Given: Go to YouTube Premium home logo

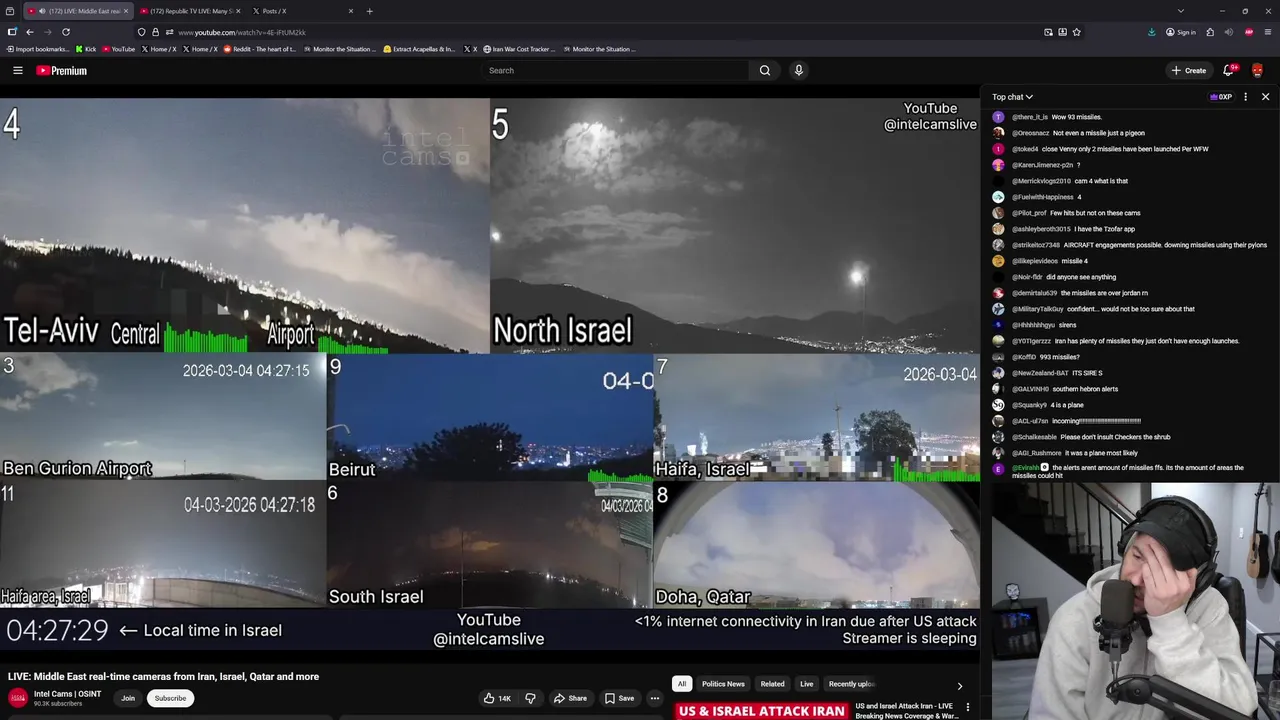Looking at the screenshot, I should [61, 70].
